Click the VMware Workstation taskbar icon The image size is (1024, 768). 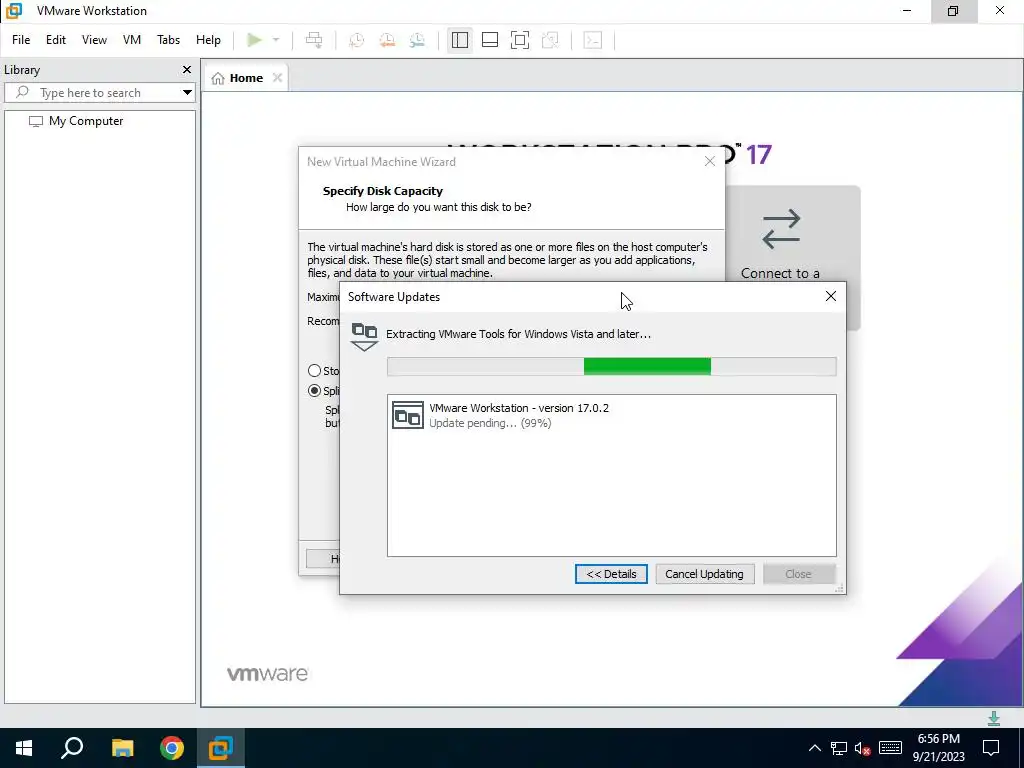221,748
